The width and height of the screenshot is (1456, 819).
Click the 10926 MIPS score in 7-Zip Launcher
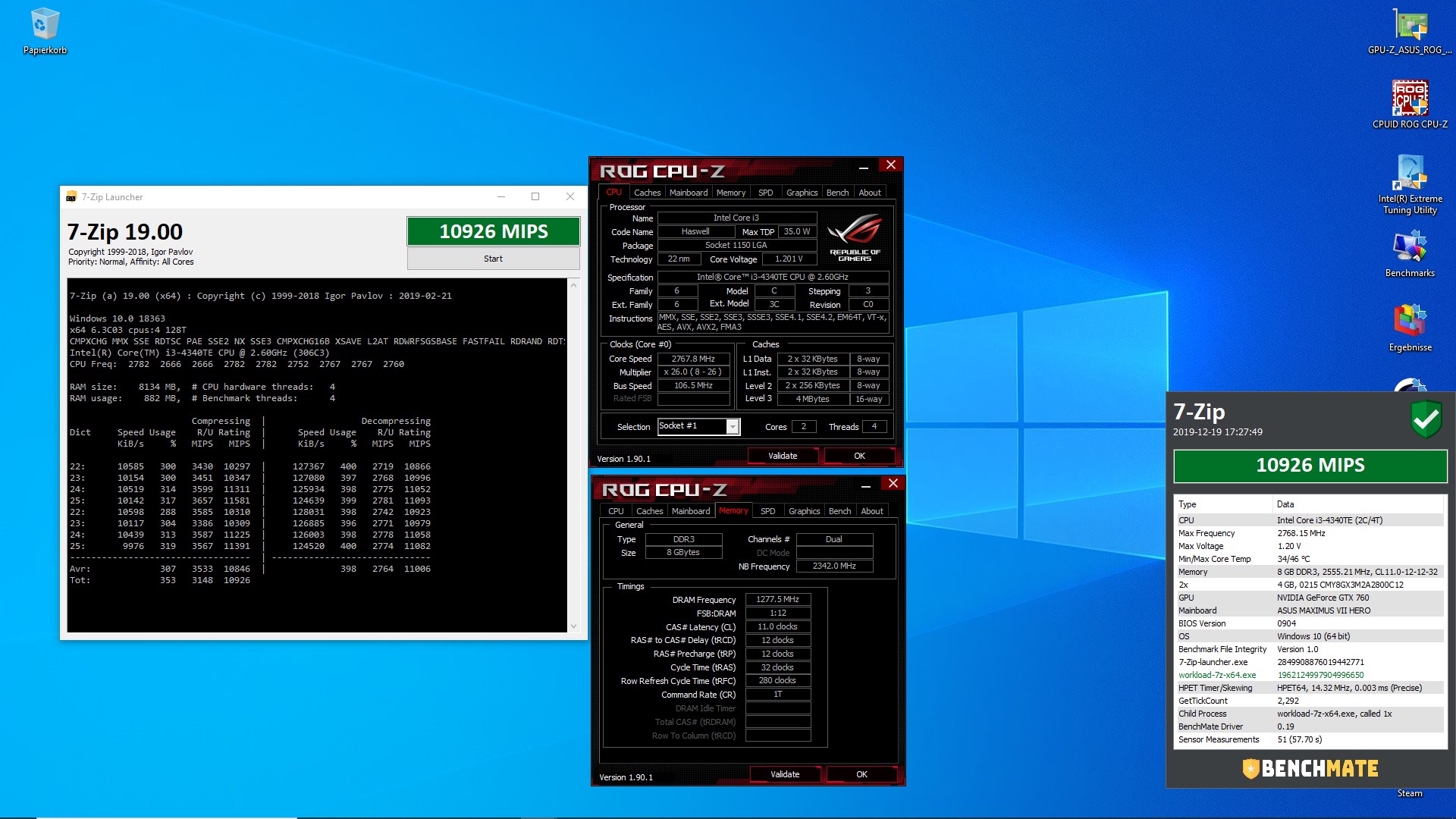(493, 231)
